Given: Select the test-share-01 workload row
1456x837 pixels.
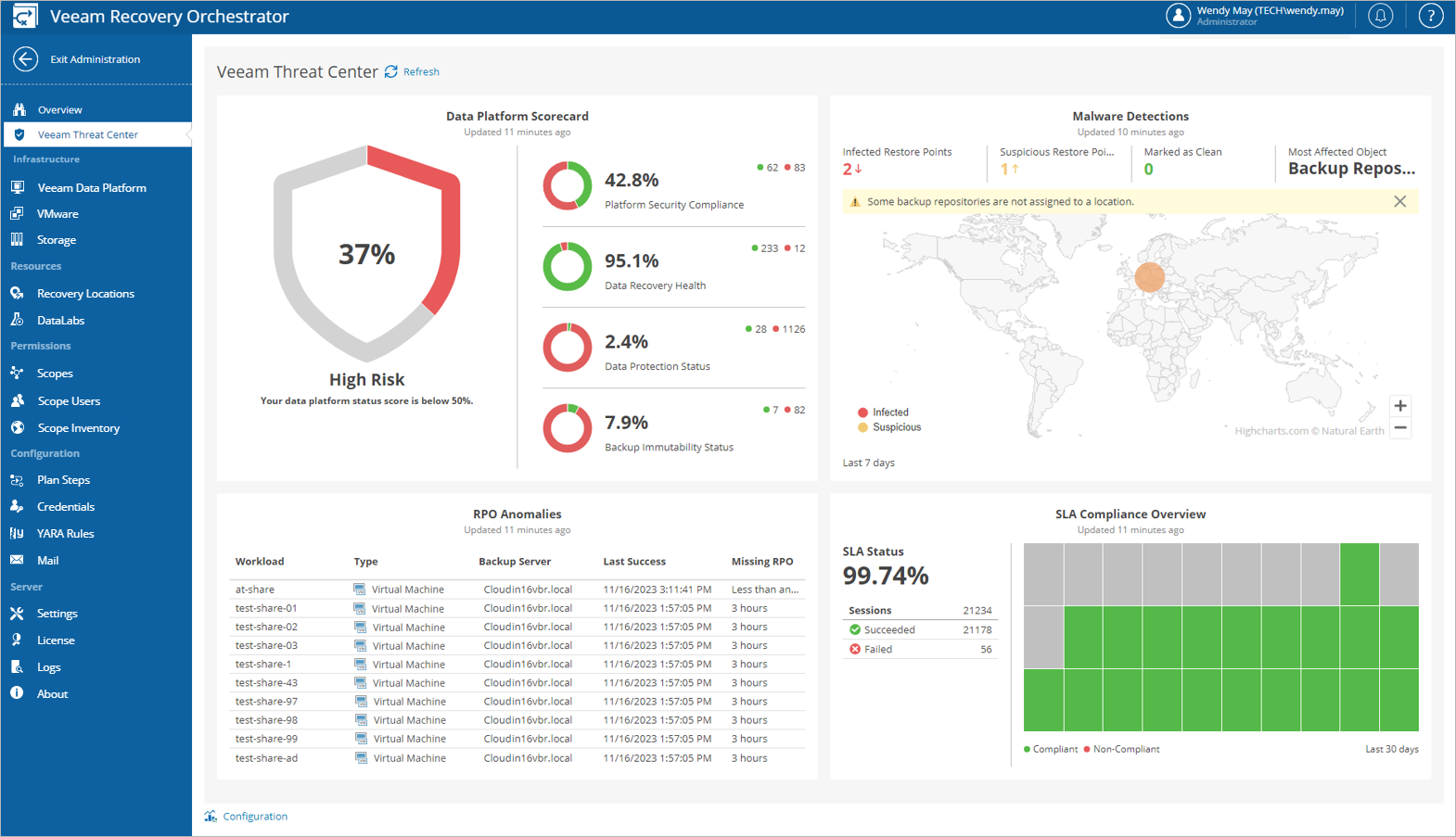Looking at the screenshot, I should tap(266, 609).
